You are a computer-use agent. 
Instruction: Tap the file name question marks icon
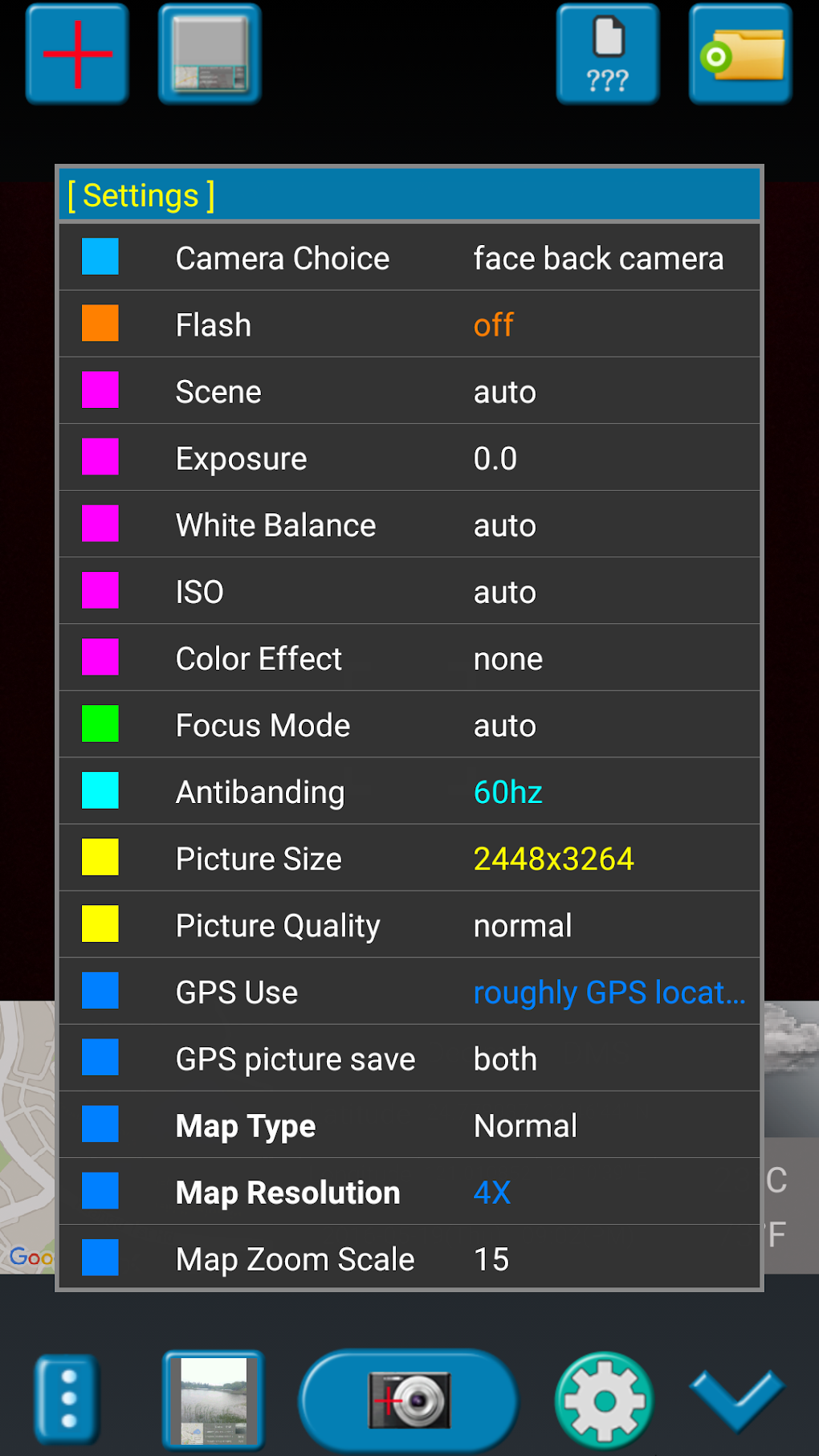[608, 54]
